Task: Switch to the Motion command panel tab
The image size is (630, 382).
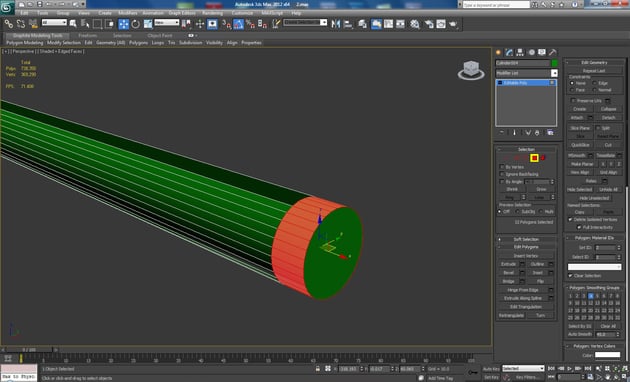Action: tap(531, 52)
